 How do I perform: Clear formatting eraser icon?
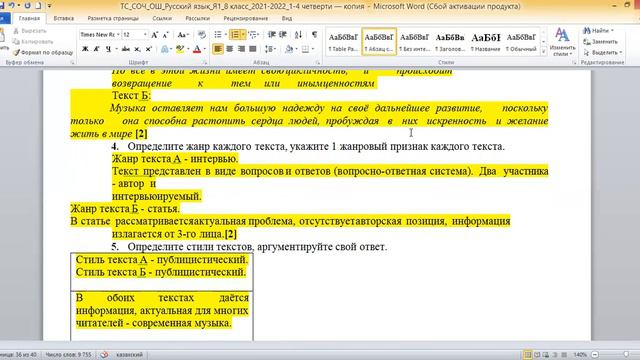click(x=202, y=35)
